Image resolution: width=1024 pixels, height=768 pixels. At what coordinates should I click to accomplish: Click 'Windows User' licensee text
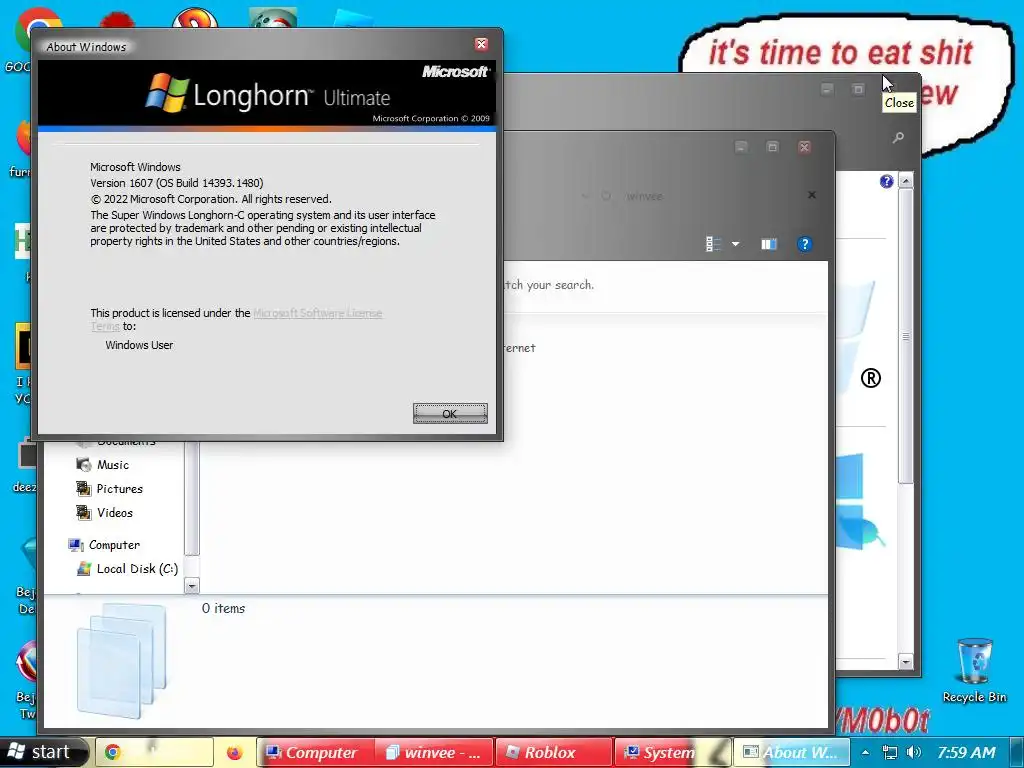click(x=139, y=345)
